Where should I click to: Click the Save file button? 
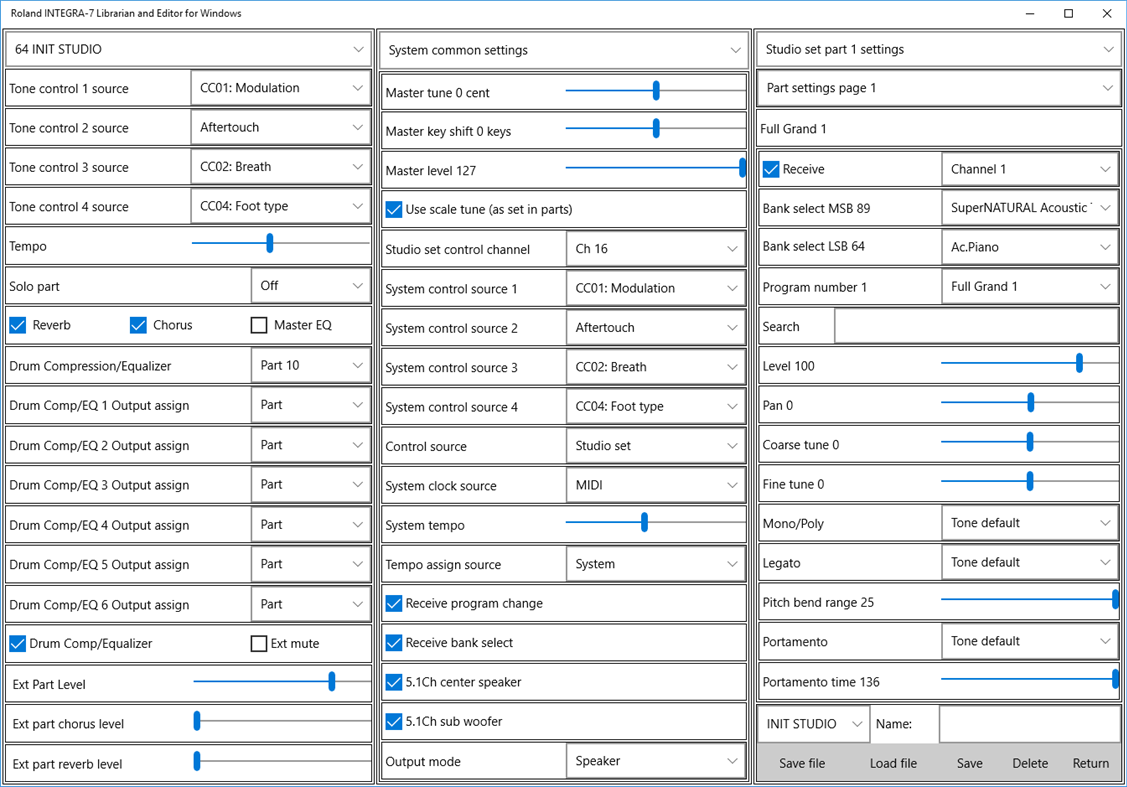pos(802,763)
